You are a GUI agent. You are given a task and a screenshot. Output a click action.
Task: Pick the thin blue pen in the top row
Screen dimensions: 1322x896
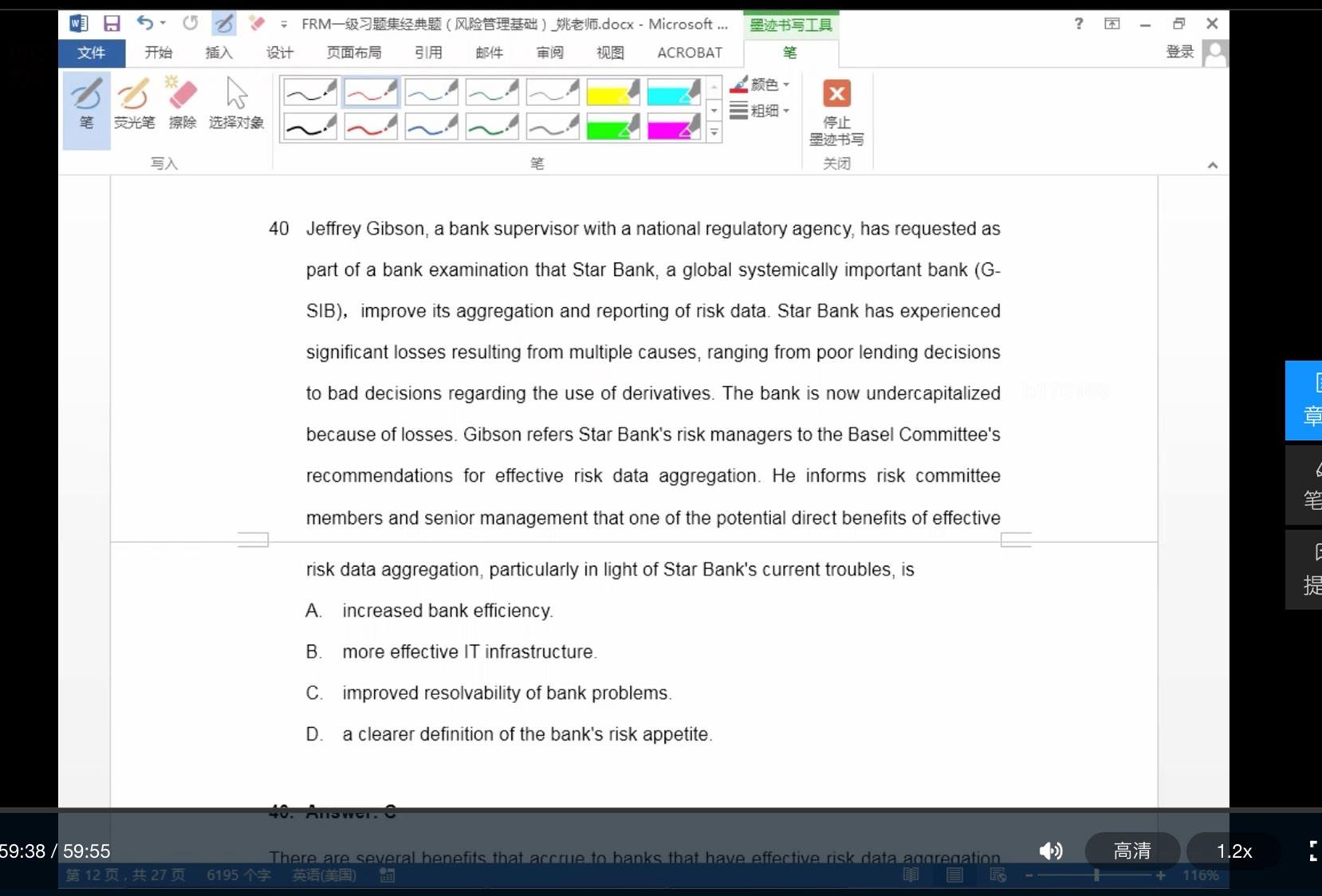click(x=431, y=92)
